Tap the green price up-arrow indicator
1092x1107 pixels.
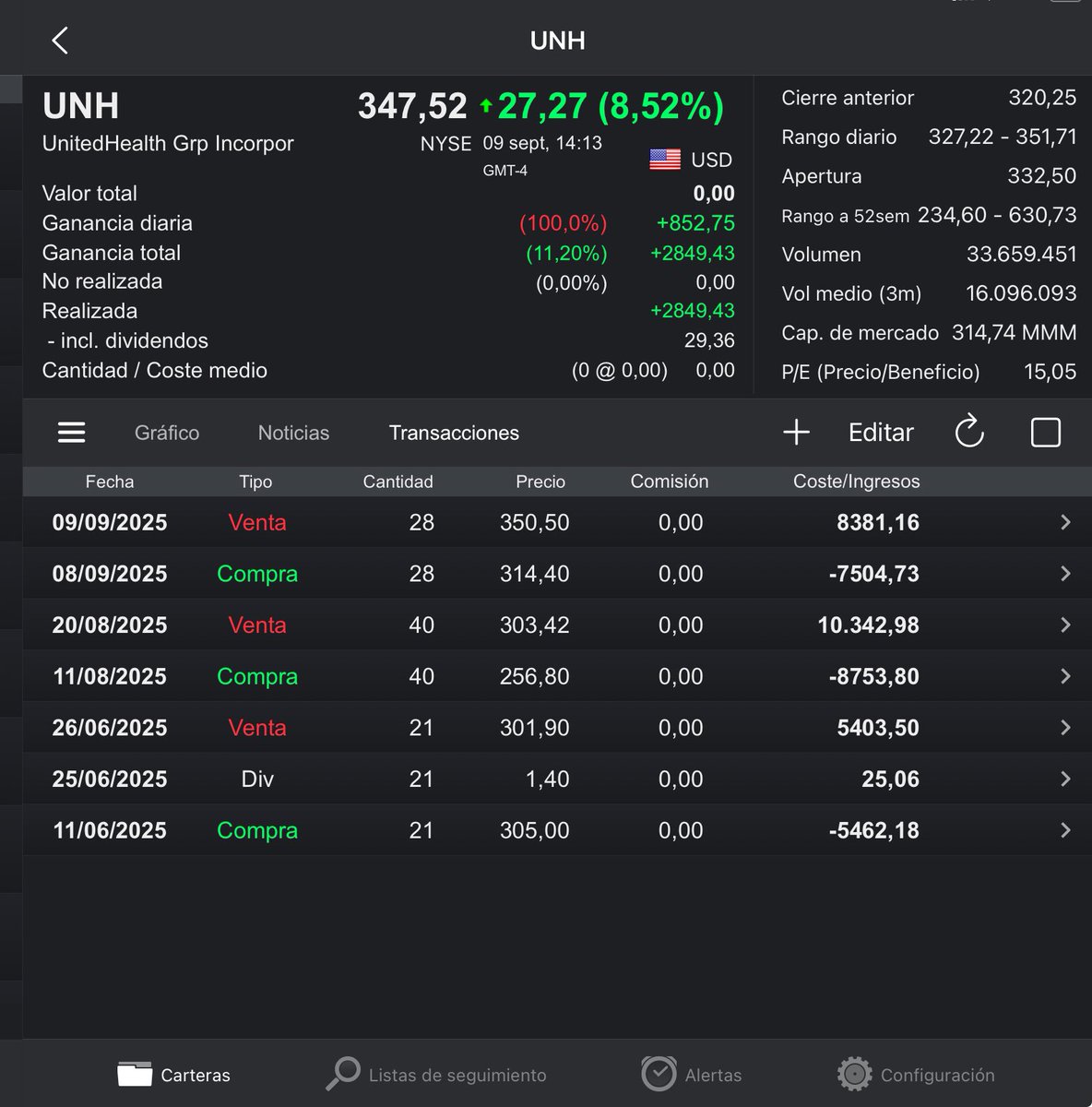click(486, 106)
